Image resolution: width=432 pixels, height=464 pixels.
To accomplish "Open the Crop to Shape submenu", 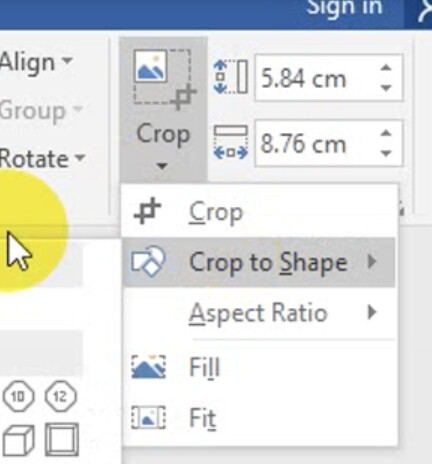I will [x=259, y=262].
